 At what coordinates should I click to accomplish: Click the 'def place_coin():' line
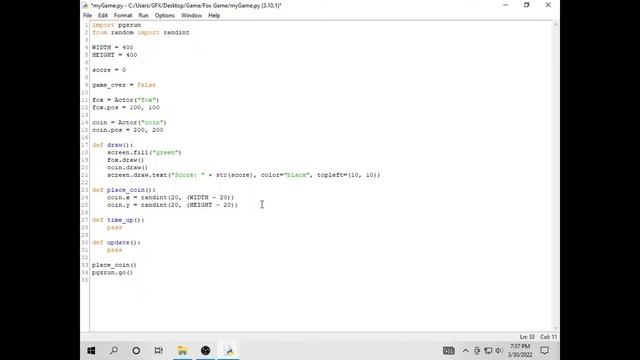[x=124, y=190]
